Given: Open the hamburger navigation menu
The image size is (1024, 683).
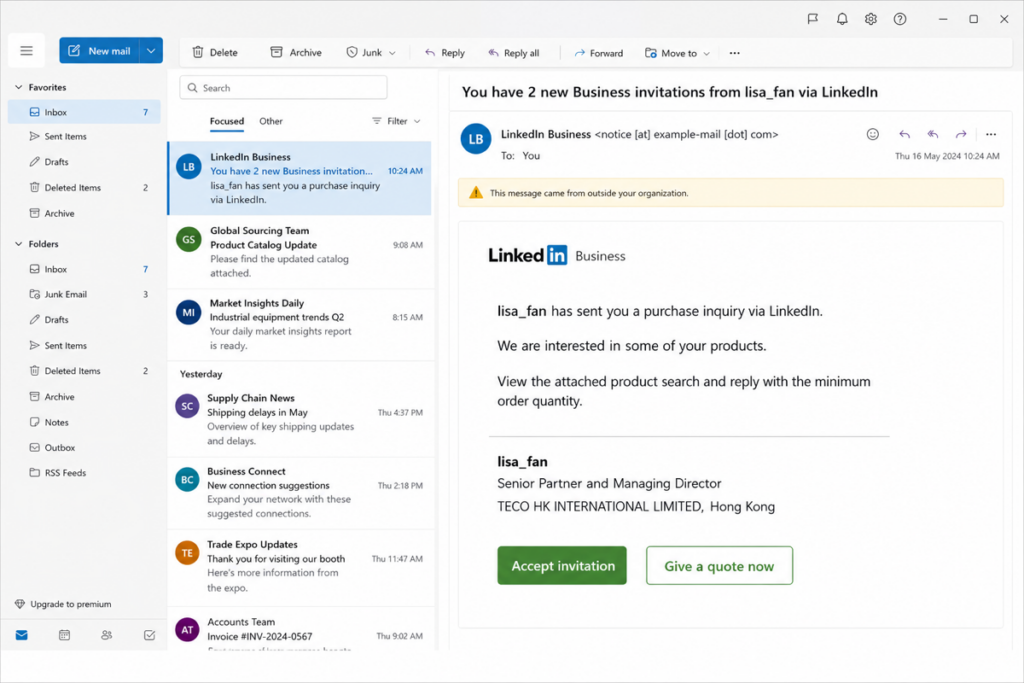Looking at the screenshot, I should [26, 50].
